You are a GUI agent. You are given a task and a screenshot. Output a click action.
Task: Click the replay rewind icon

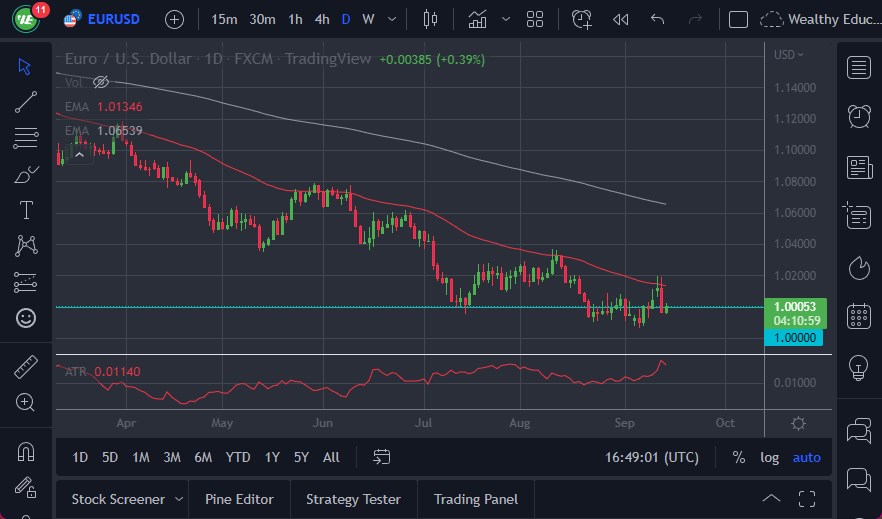click(x=620, y=19)
